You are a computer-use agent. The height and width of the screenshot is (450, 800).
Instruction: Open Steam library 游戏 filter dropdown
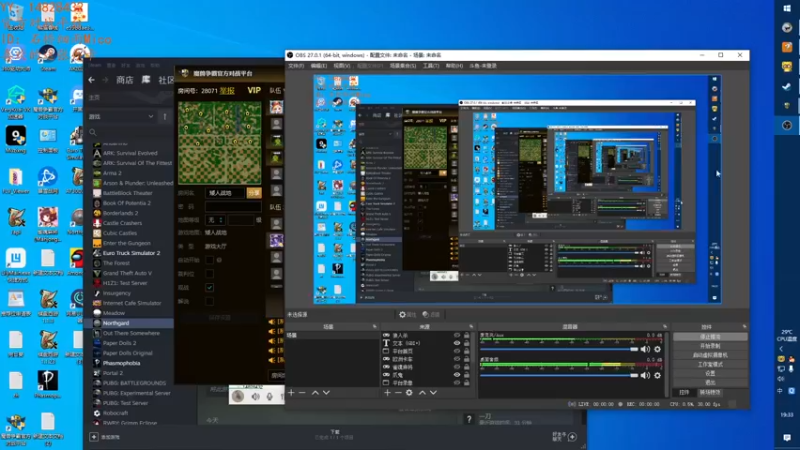point(122,117)
